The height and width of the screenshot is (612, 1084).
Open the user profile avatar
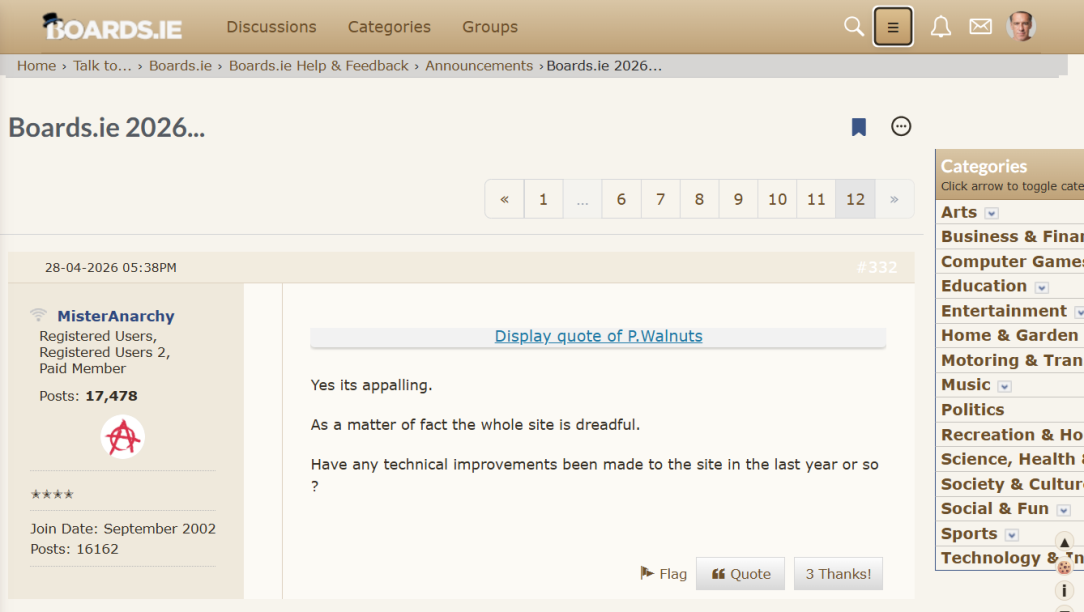(1021, 26)
